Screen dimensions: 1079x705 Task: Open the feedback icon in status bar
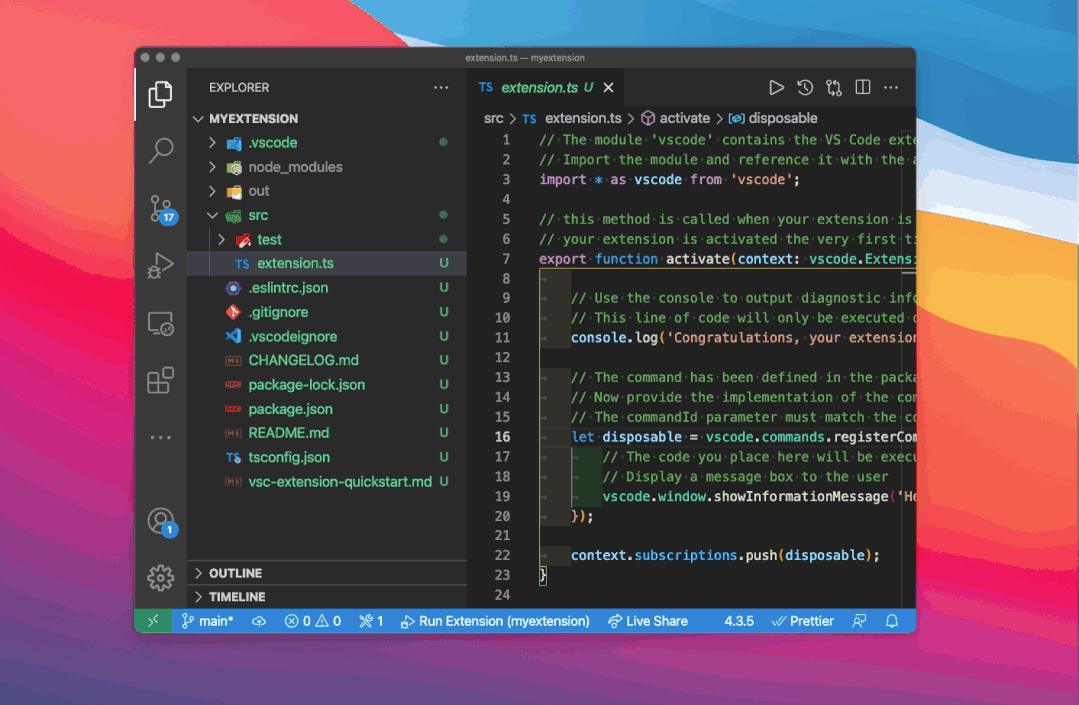859,621
